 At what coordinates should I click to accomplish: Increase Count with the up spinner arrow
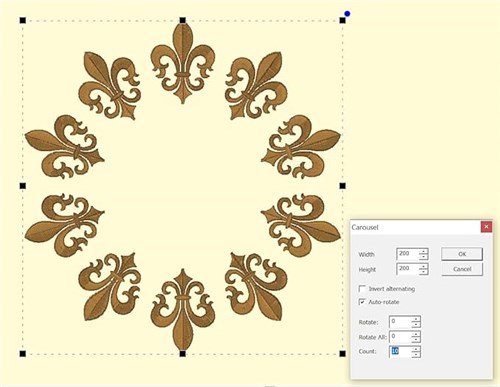(x=416, y=349)
